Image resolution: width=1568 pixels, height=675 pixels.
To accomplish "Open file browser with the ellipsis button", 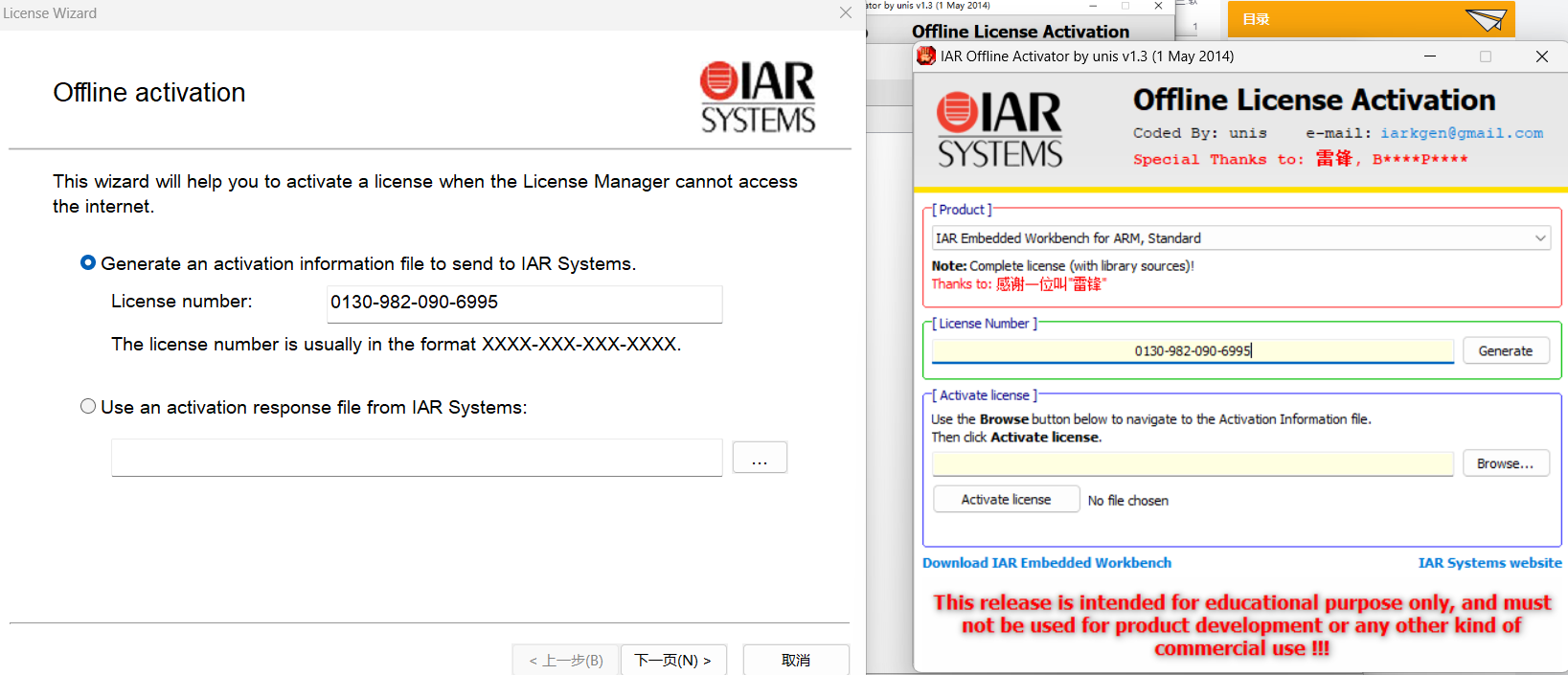I will coord(760,458).
